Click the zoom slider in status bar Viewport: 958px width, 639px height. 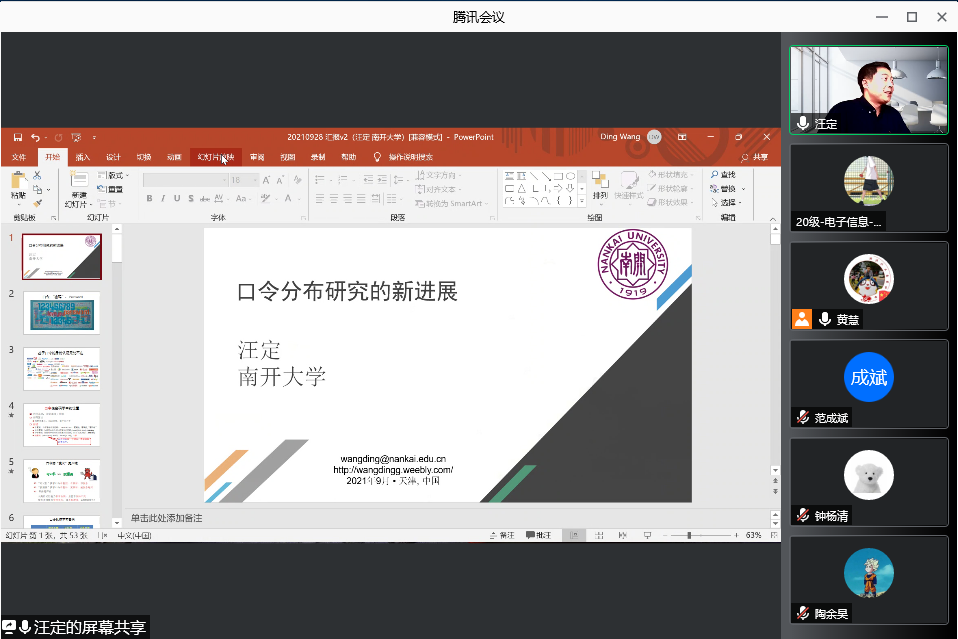click(689, 536)
